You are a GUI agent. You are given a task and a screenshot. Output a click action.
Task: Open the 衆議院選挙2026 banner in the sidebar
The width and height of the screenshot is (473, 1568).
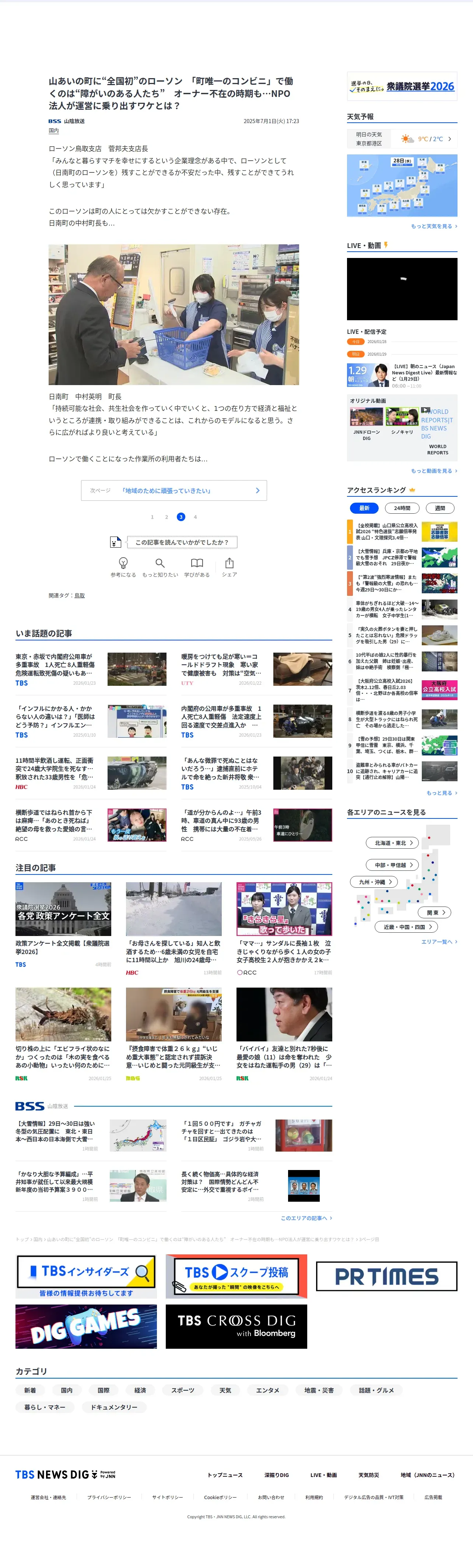click(402, 87)
